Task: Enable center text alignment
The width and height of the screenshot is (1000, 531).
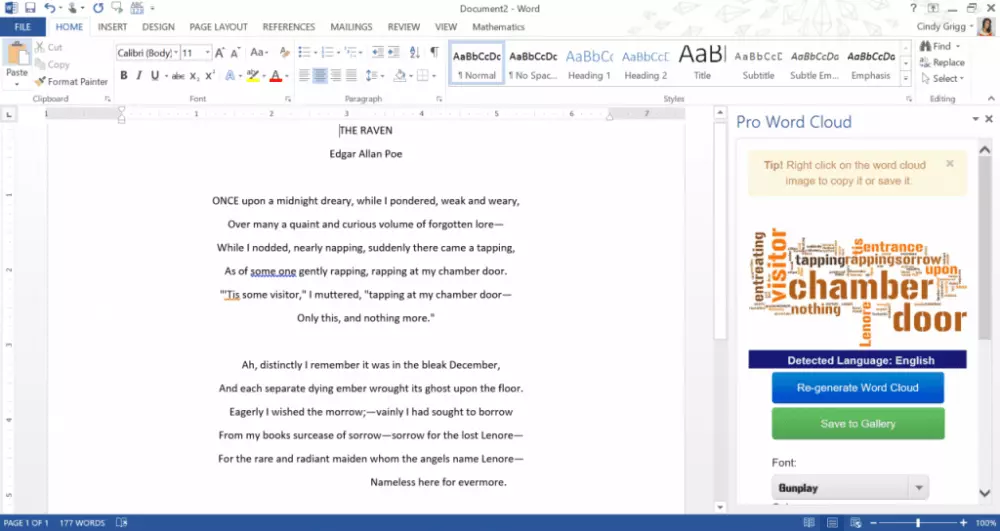Action: 321,76
